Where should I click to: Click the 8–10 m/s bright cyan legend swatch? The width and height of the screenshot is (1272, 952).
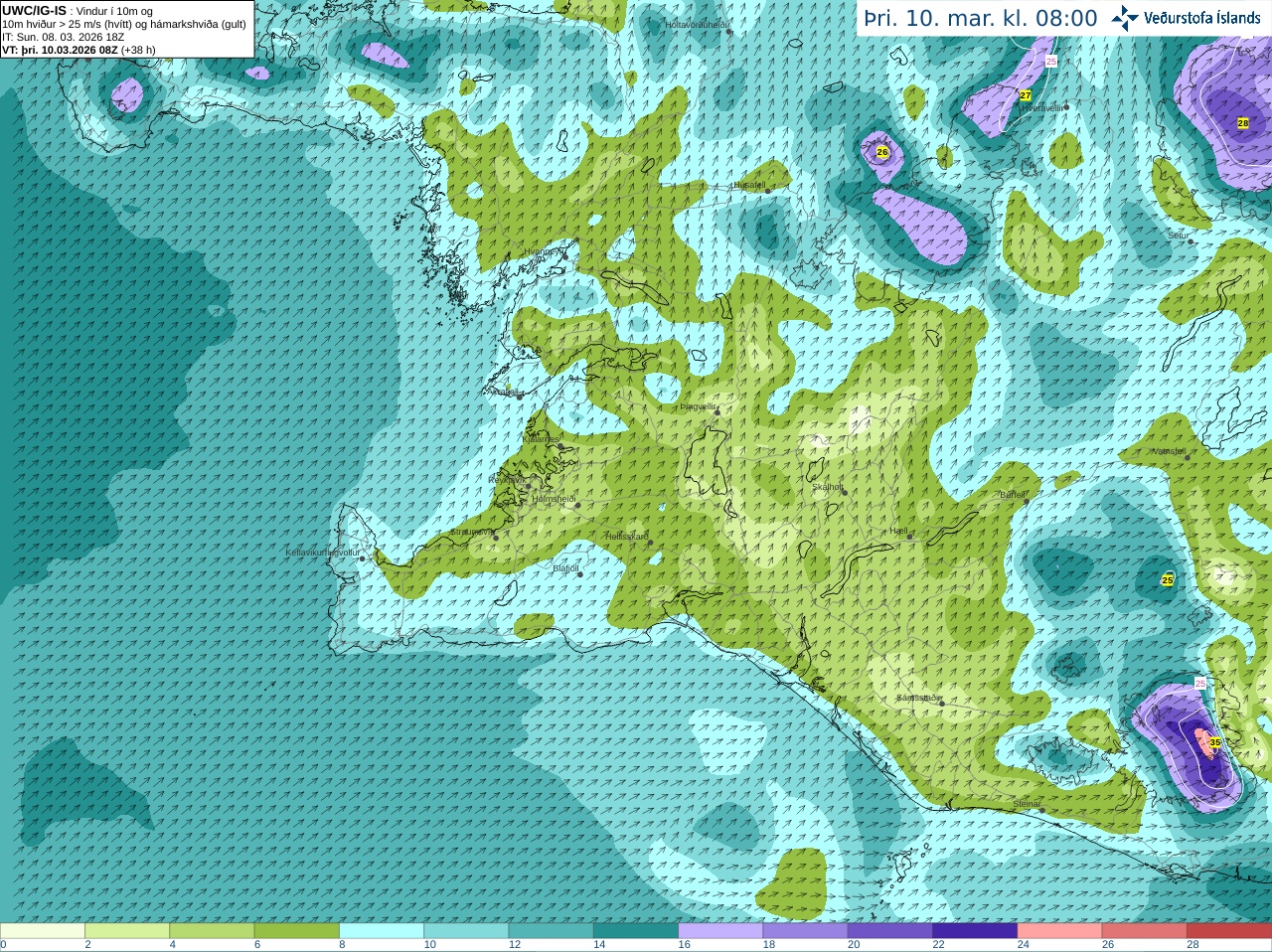coord(382,931)
